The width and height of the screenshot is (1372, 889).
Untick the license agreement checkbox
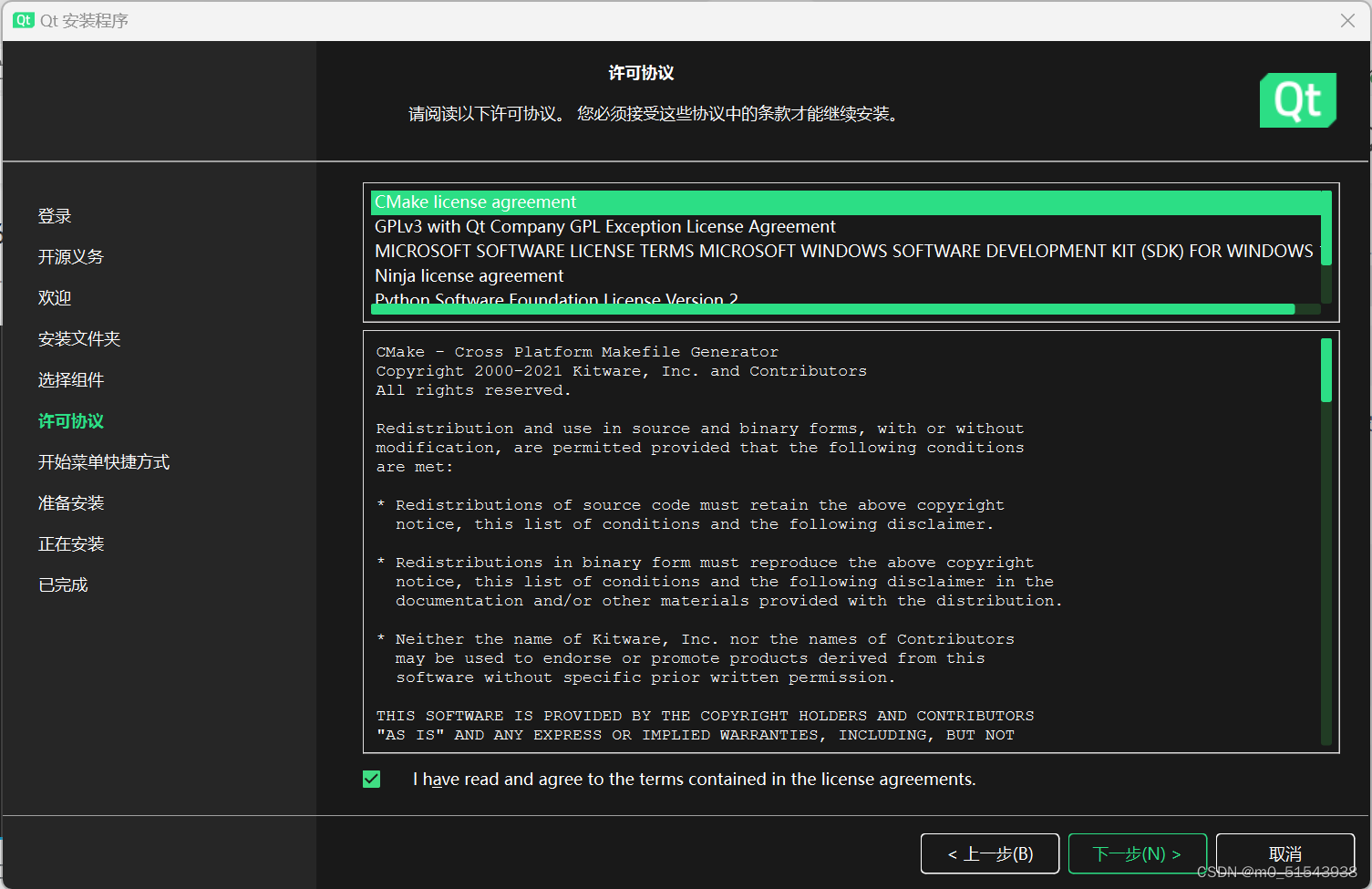click(x=371, y=779)
